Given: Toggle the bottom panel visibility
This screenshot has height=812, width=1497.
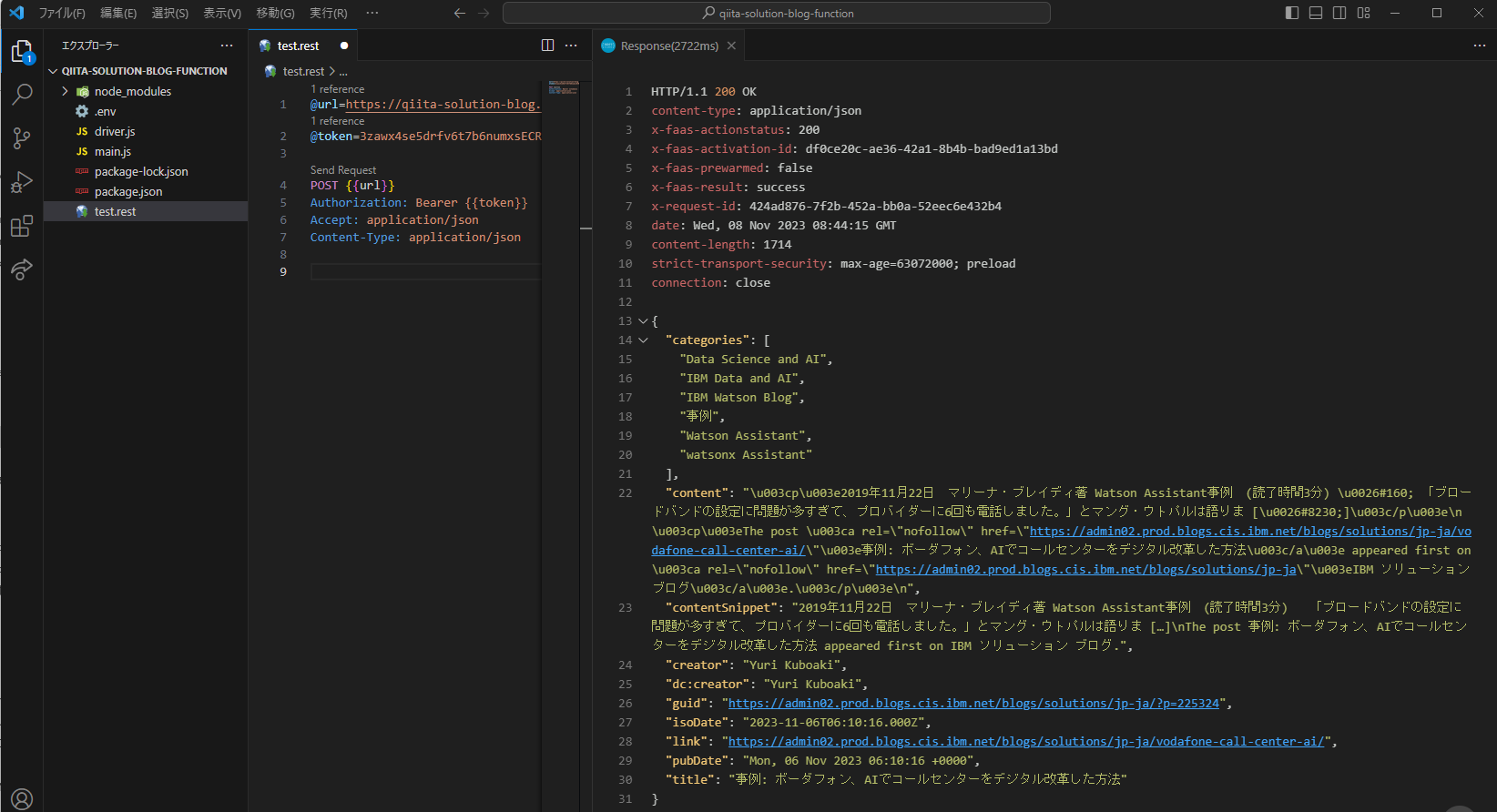Looking at the screenshot, I should coord(1316,13).
